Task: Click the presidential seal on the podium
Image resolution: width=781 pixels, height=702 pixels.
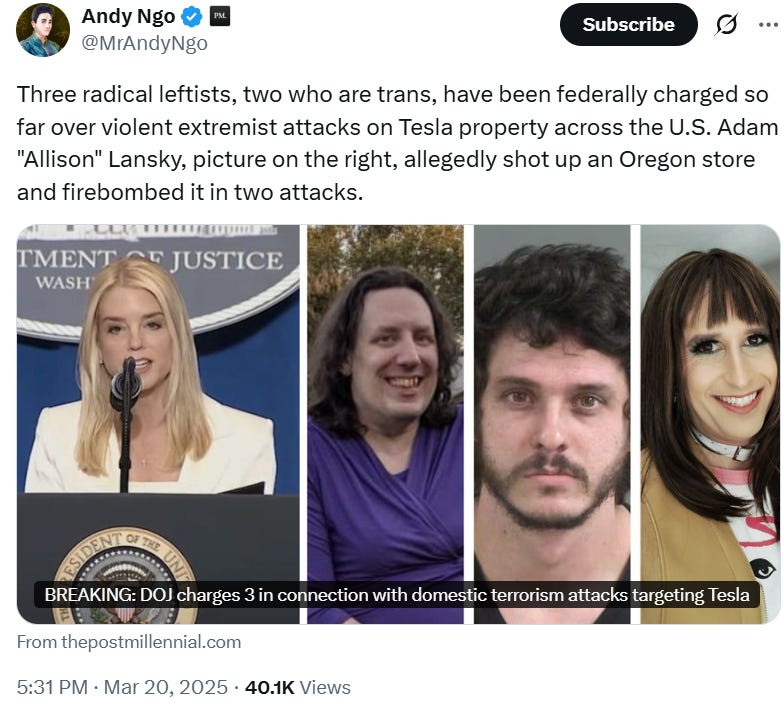Action: click(126, 577)
